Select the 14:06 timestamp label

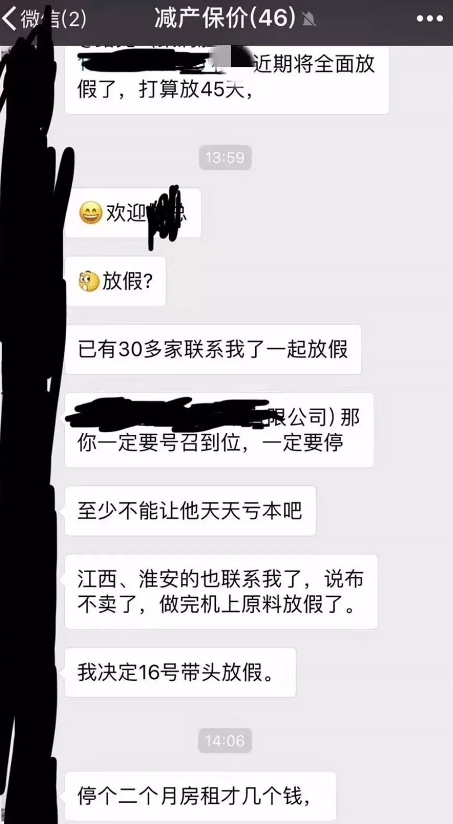point(225,741)
